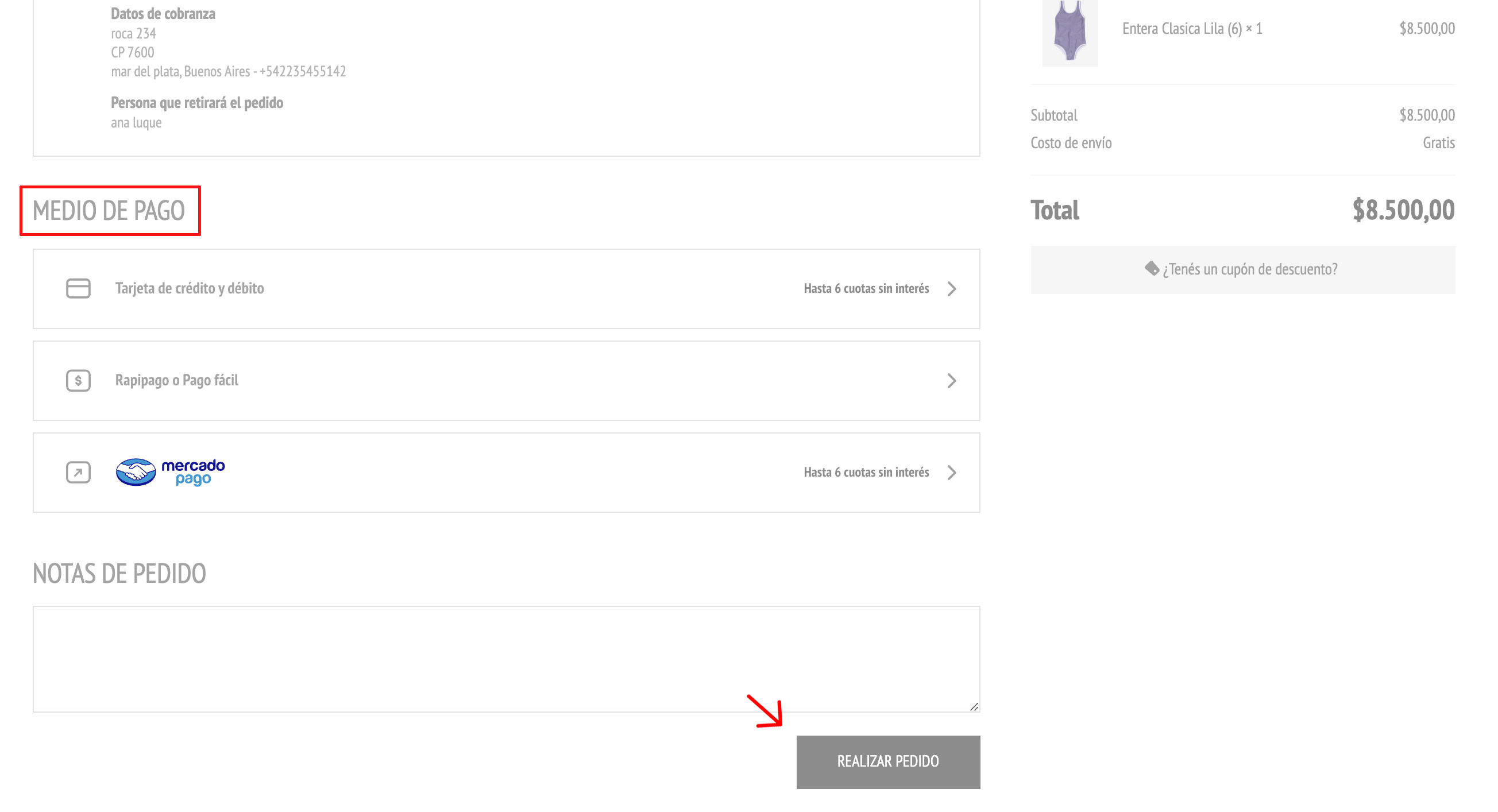
Task: Select Rapipago o Pago fácil payment
Action: [x=507, y=381]
